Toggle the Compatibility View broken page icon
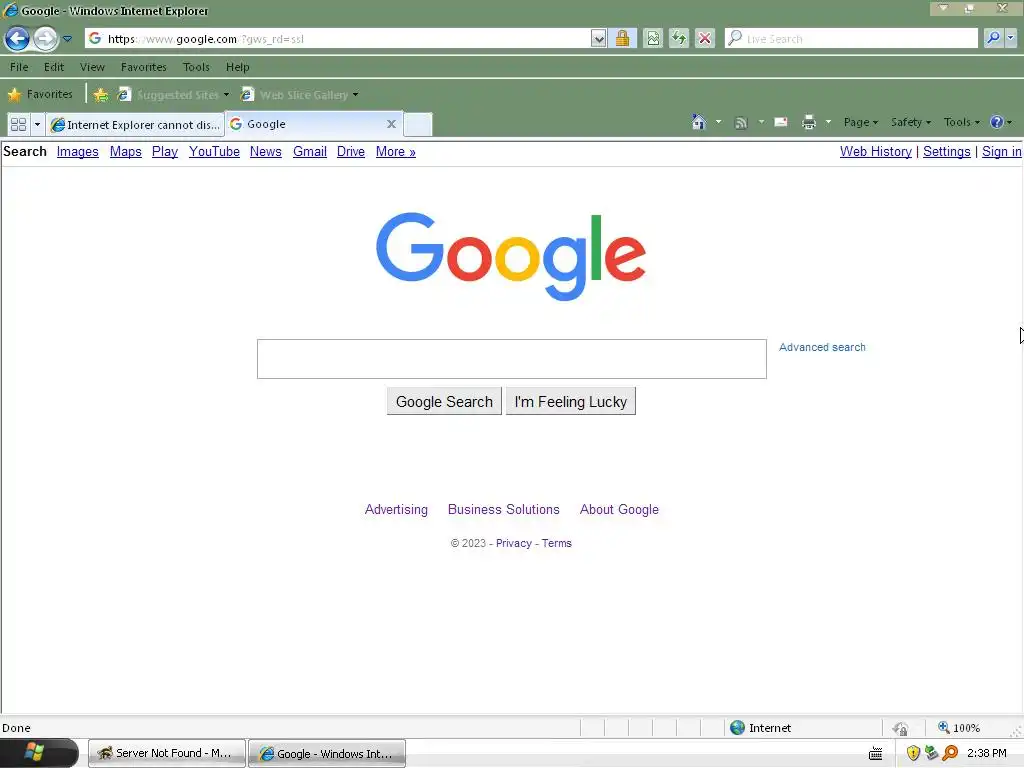1024x768 pixels. [x=653, y=39]
